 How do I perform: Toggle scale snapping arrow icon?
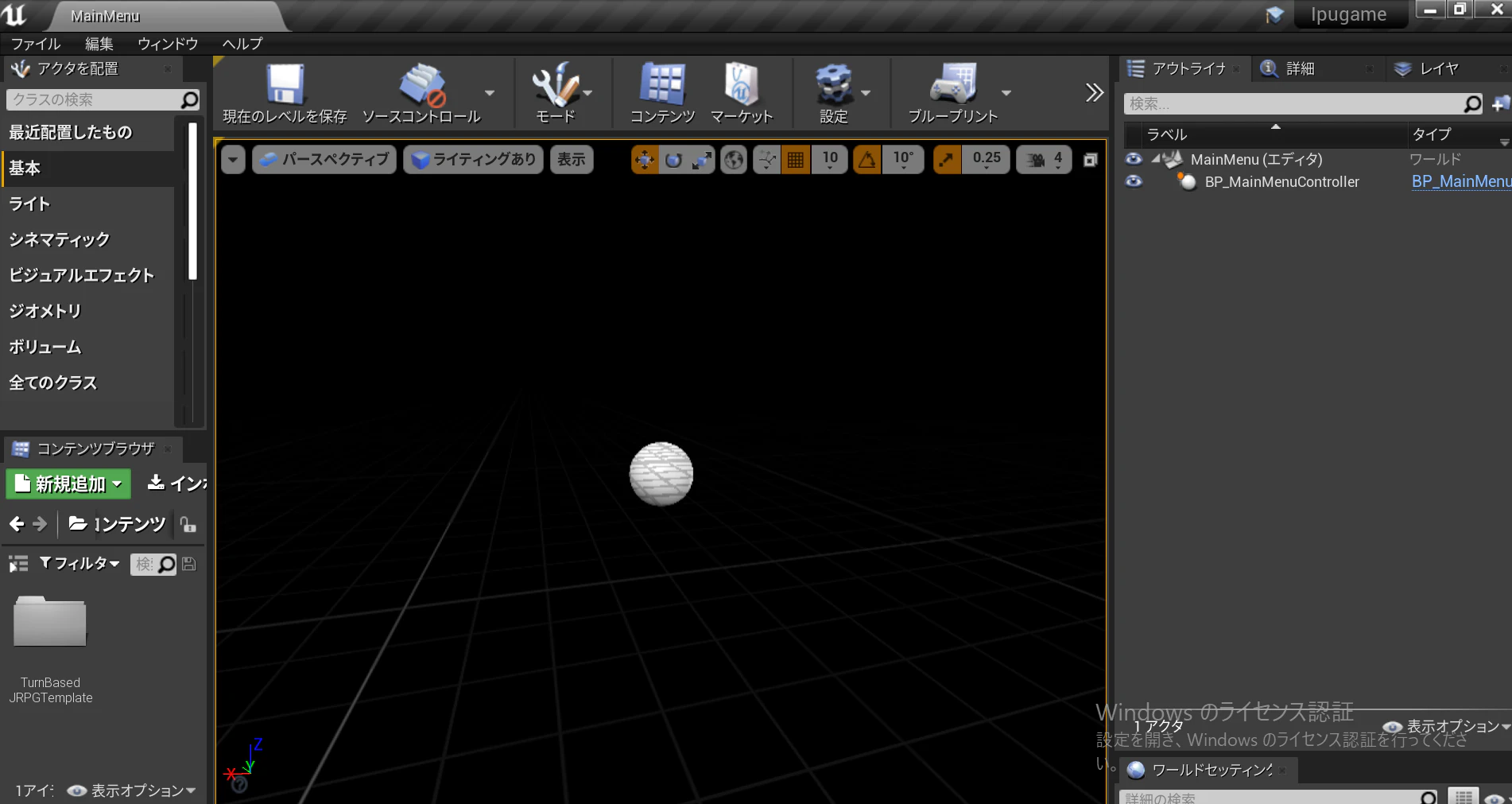[947, 160]
